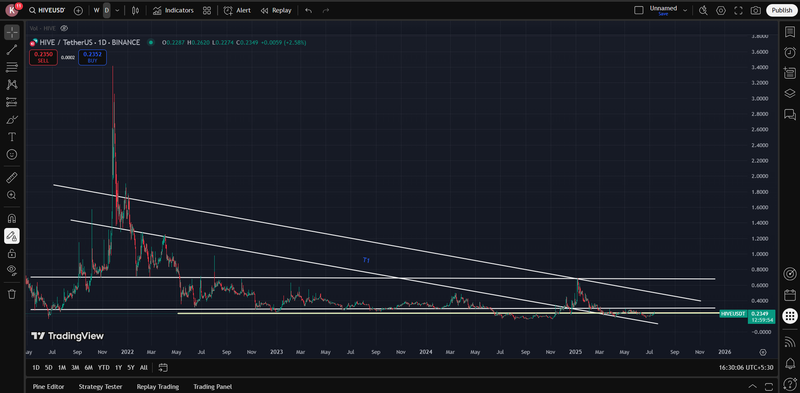
Task: Publish the chart idea
Action: pyautogui.click(x=782, y=10)
